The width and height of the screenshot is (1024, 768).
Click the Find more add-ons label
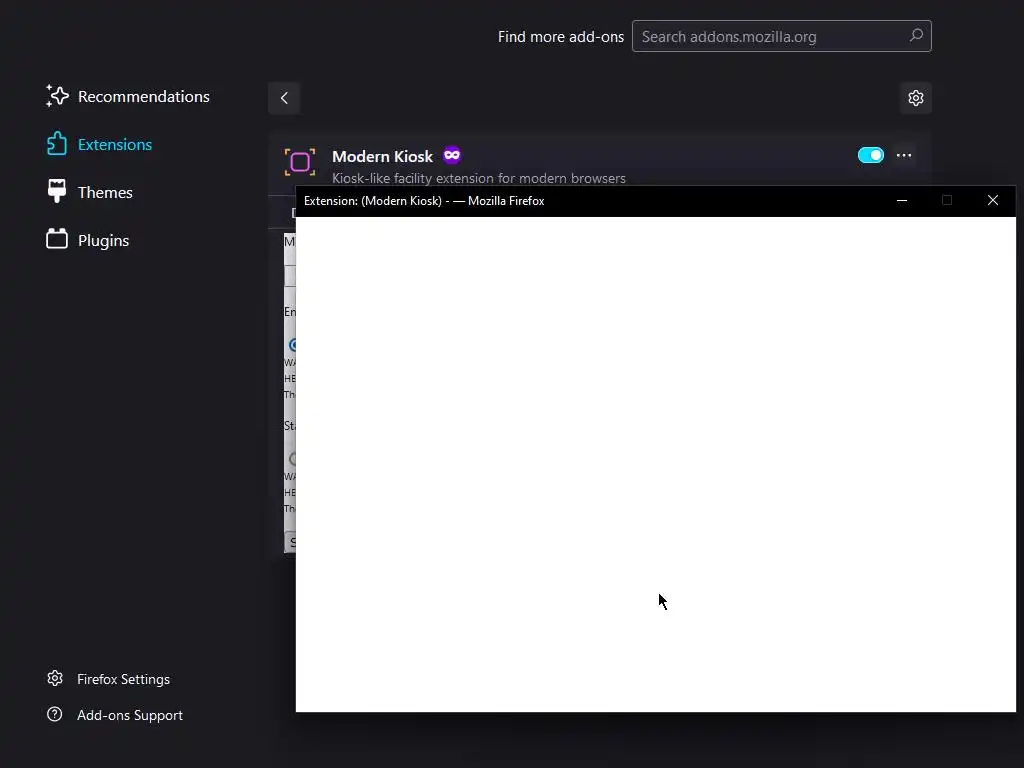pos(561,37)
